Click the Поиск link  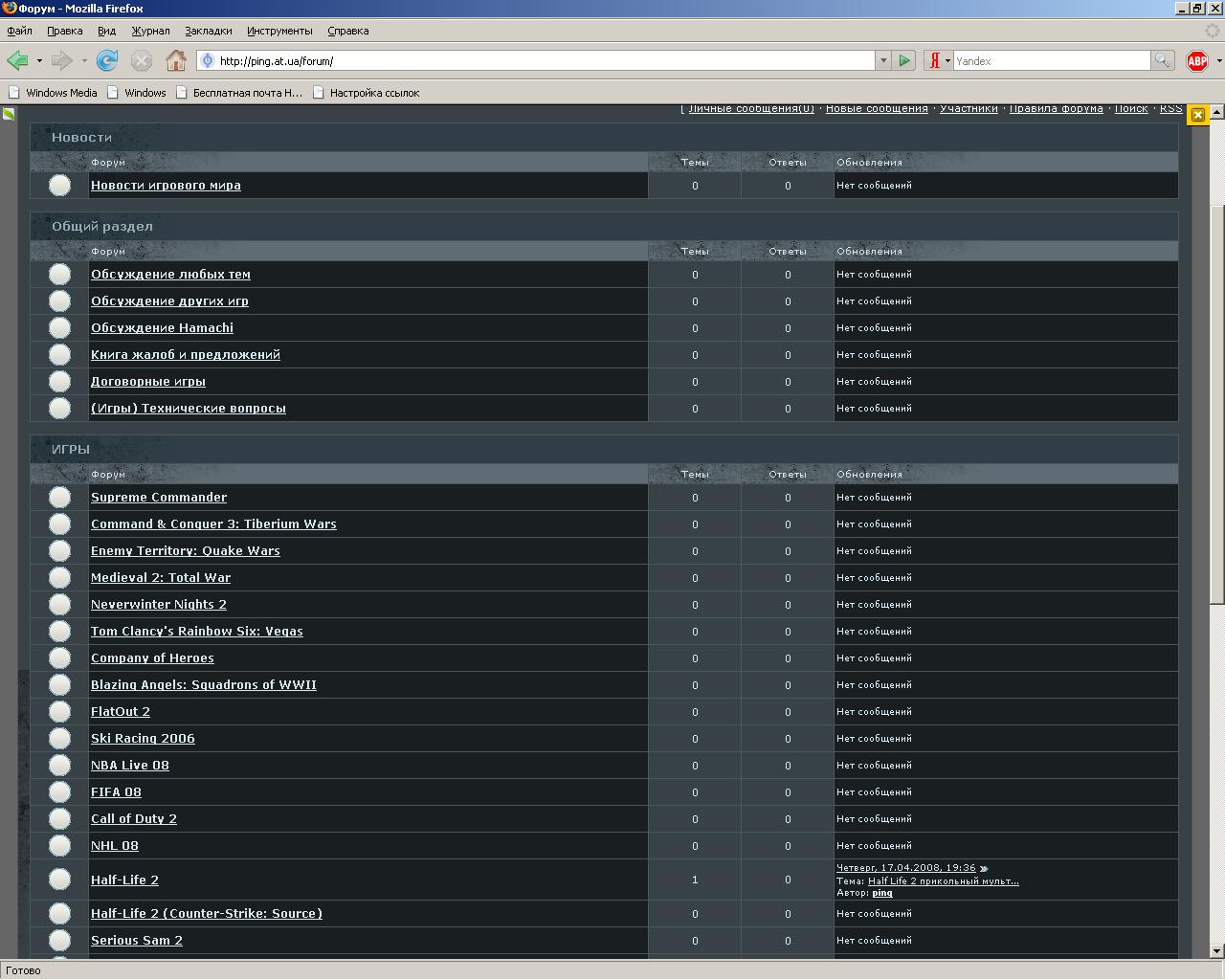(1131, 109)
